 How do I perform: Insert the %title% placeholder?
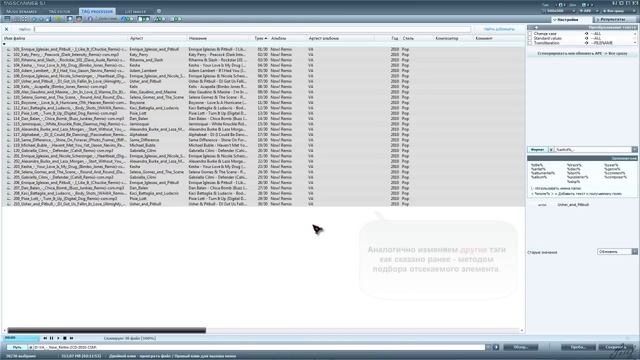point(537,165)
